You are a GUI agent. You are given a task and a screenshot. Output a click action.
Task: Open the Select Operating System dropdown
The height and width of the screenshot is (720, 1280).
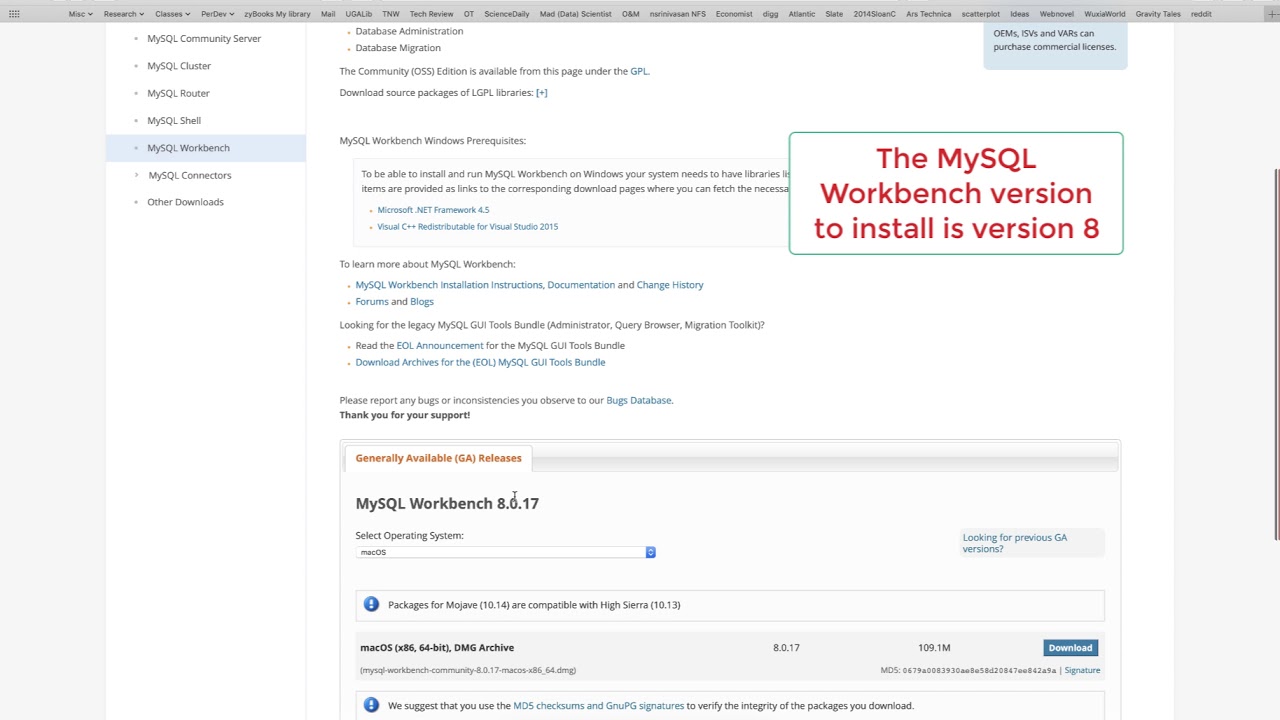pos(506,552)
